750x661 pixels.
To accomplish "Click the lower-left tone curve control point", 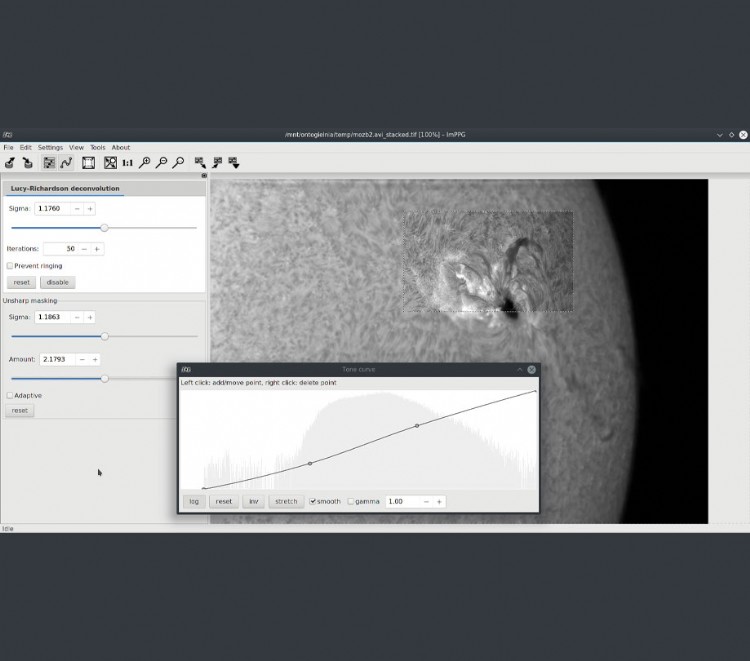I will [310, 463].
